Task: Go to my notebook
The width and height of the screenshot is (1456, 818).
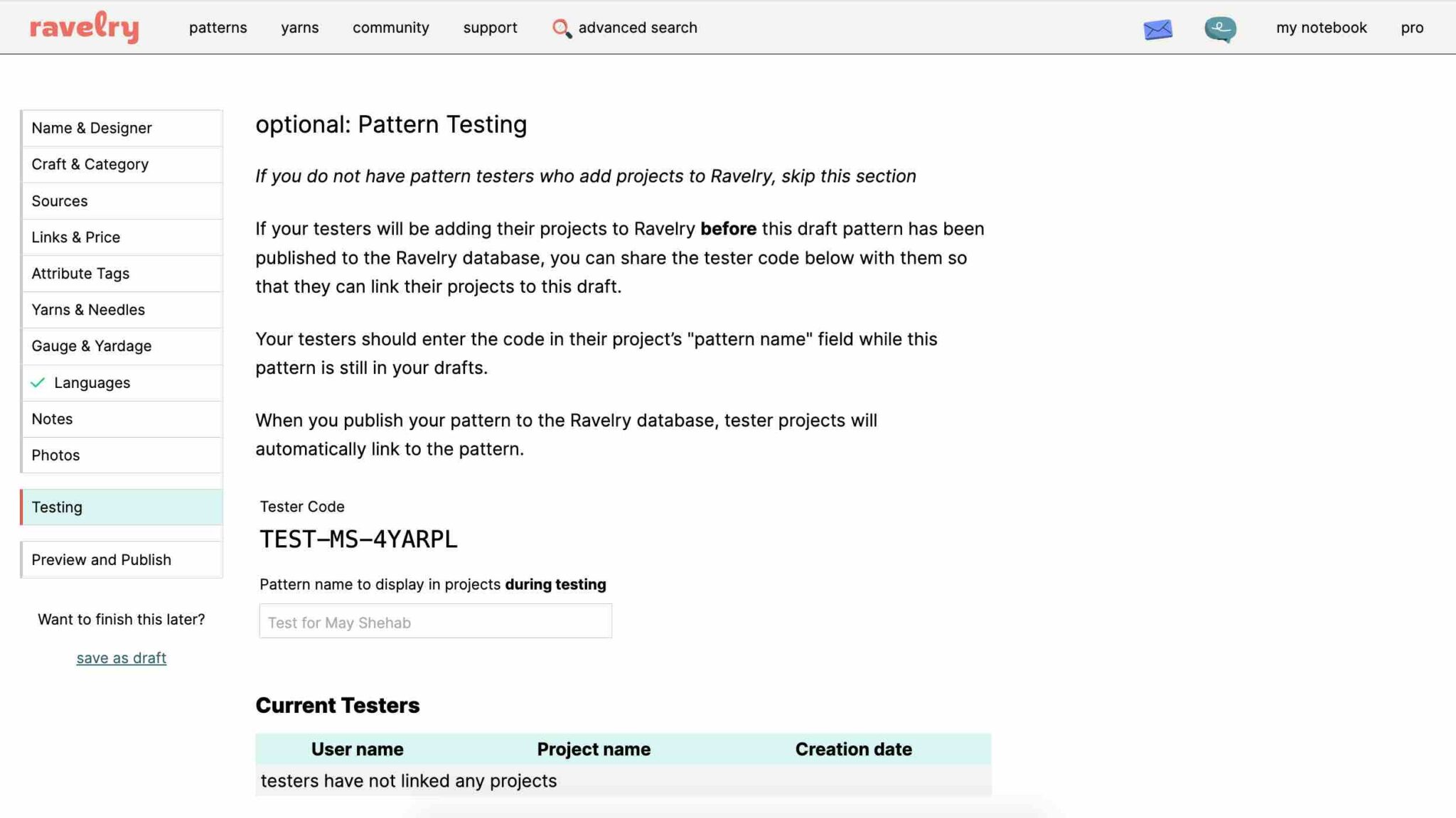Action: point(1321,28)
